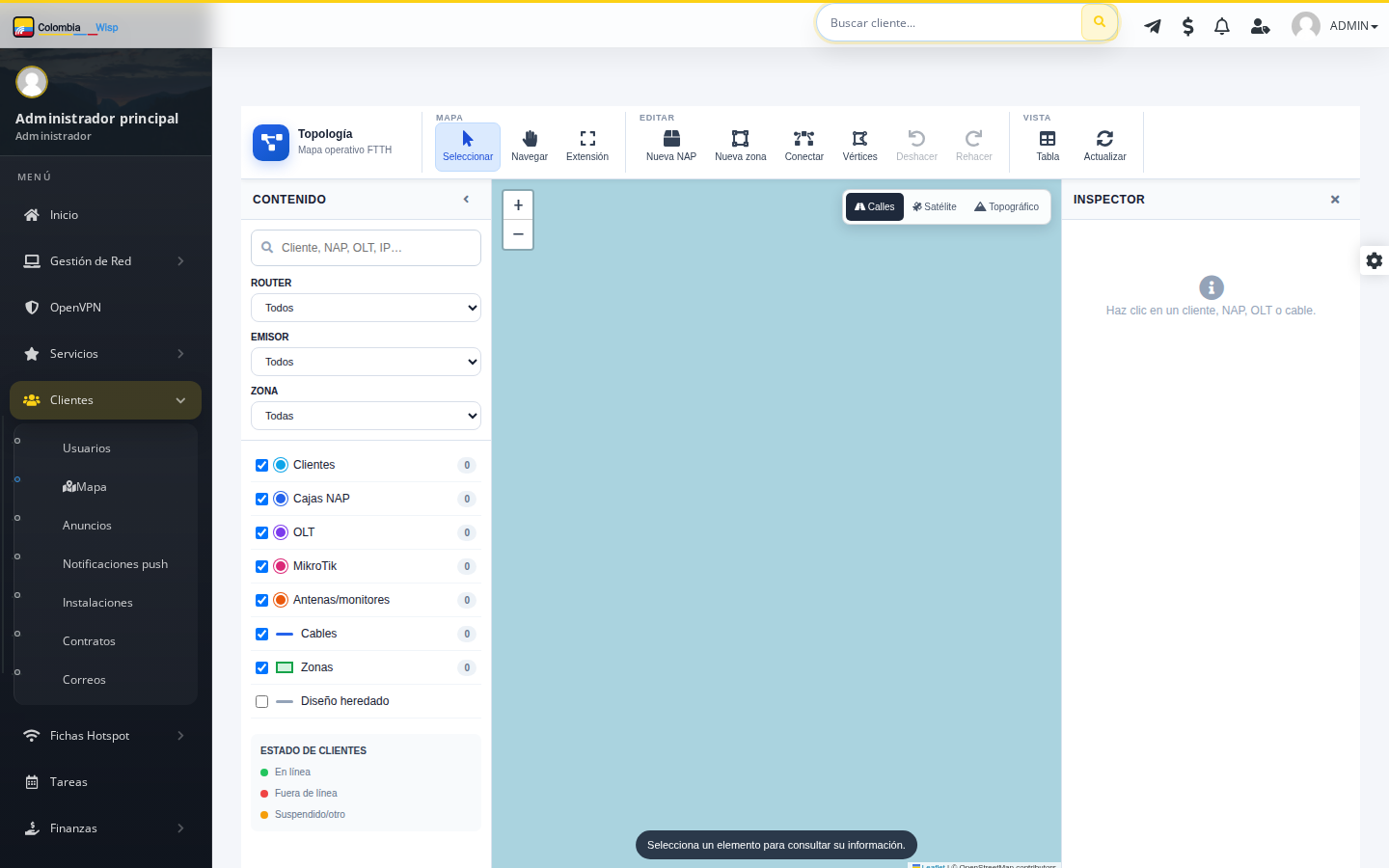Click the Colombia Wisp logo
The height and width of the screenshot is (868, 1389).
click(x=66, y=27)
